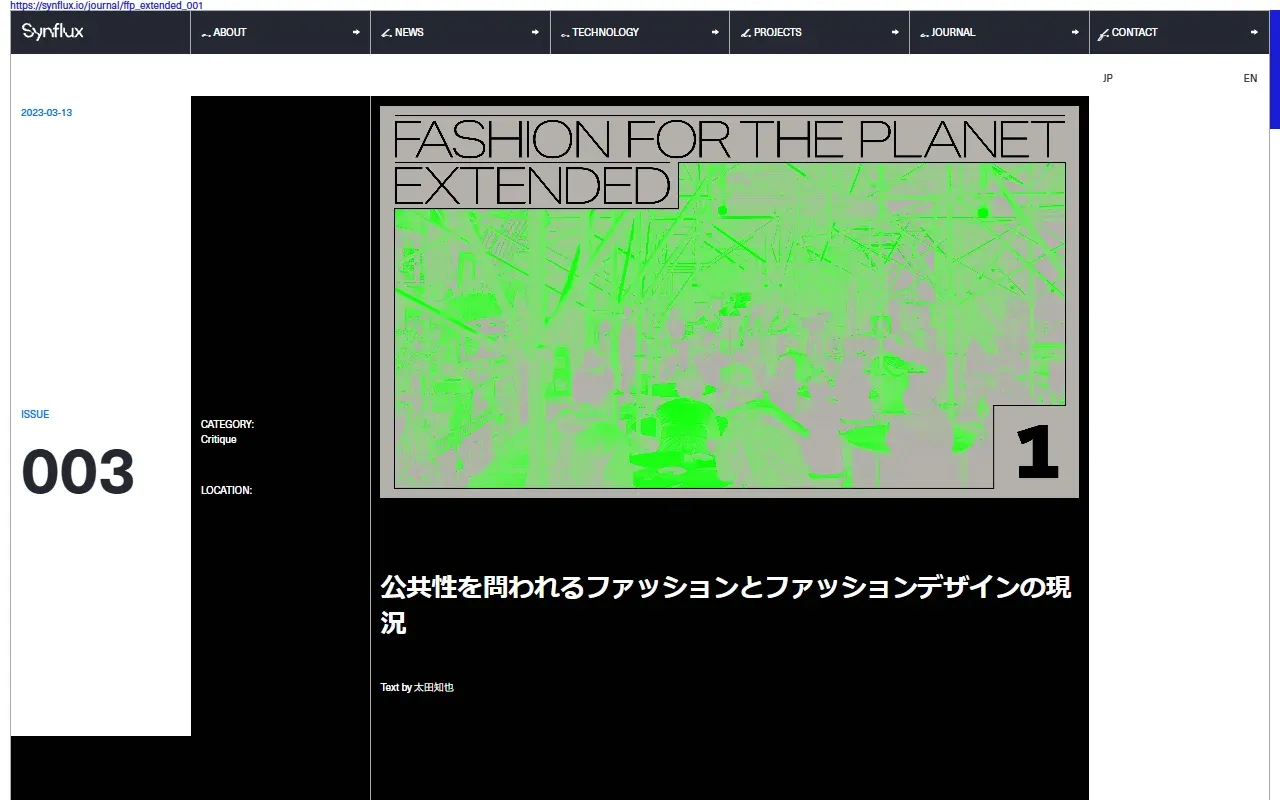This screenshot has width=1280, height=800.
Task: Click the arrow icon next to ABOUT
Action: (358, 32)
